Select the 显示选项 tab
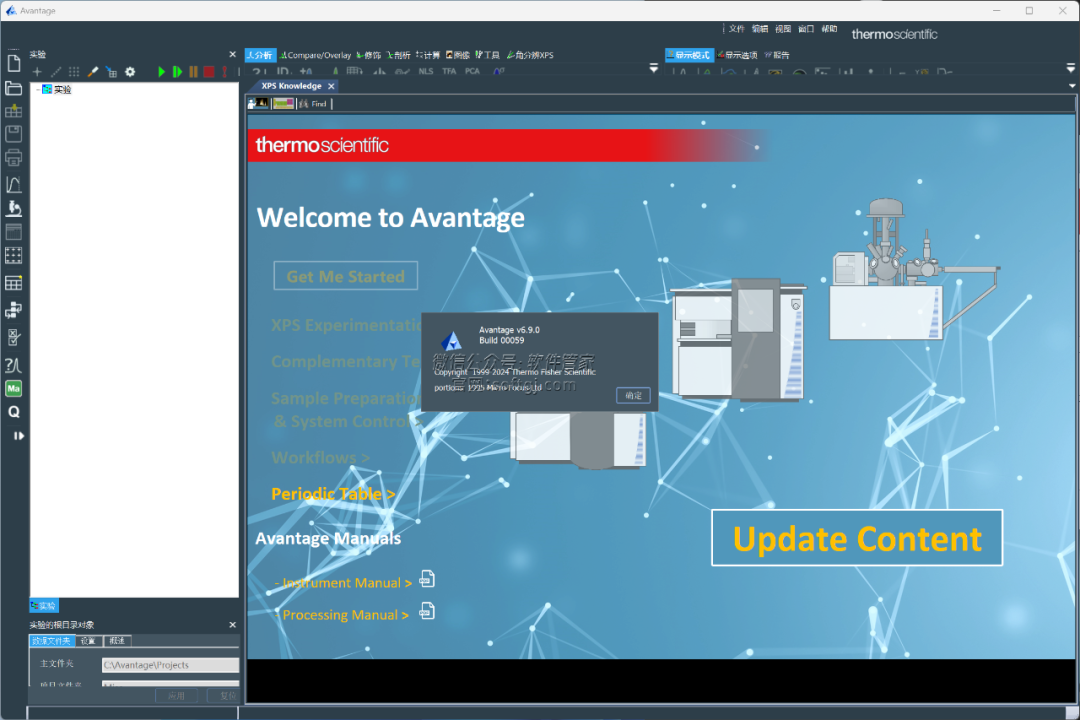 tap(737, 55)
